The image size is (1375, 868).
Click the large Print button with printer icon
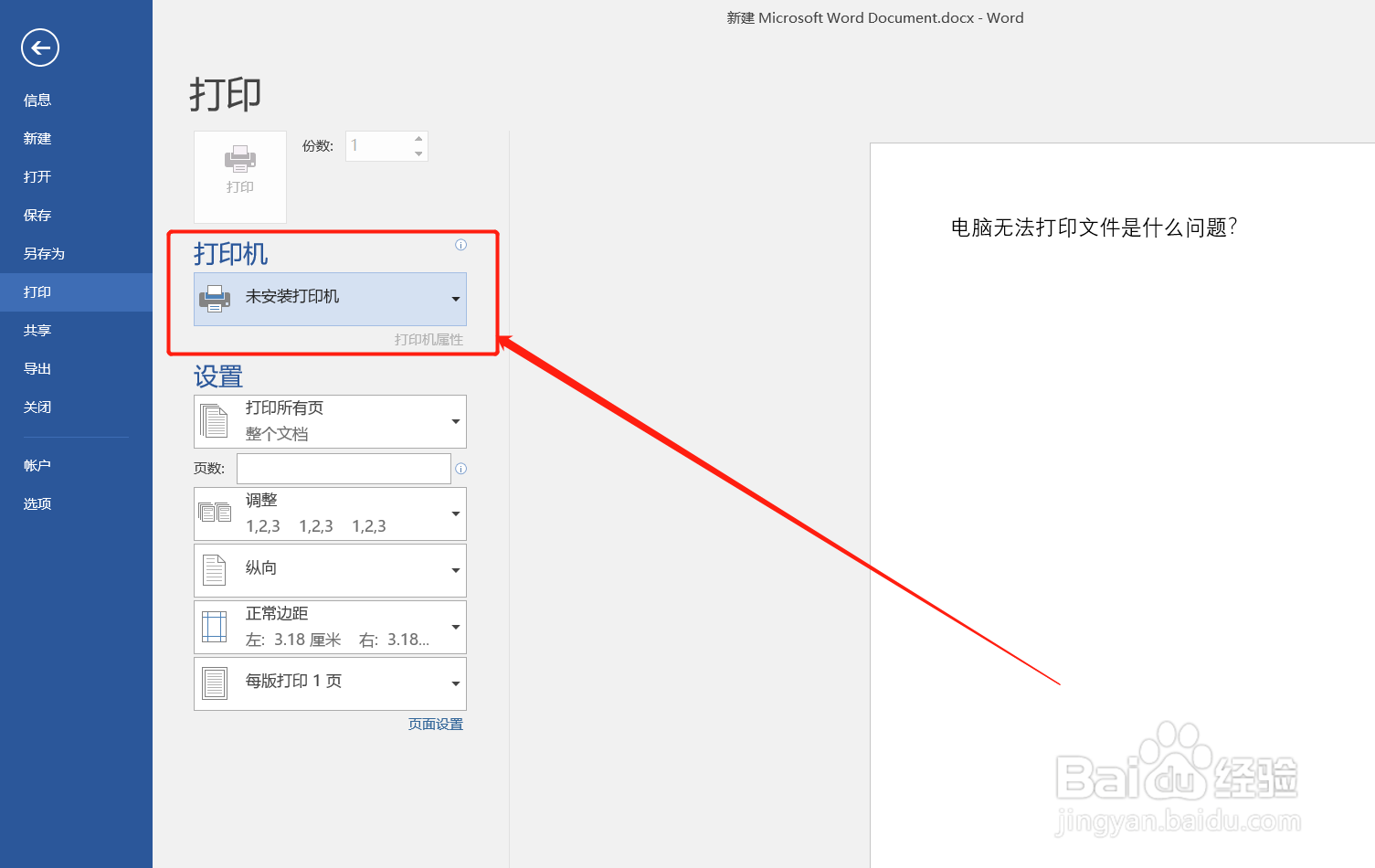coord(240,177)
